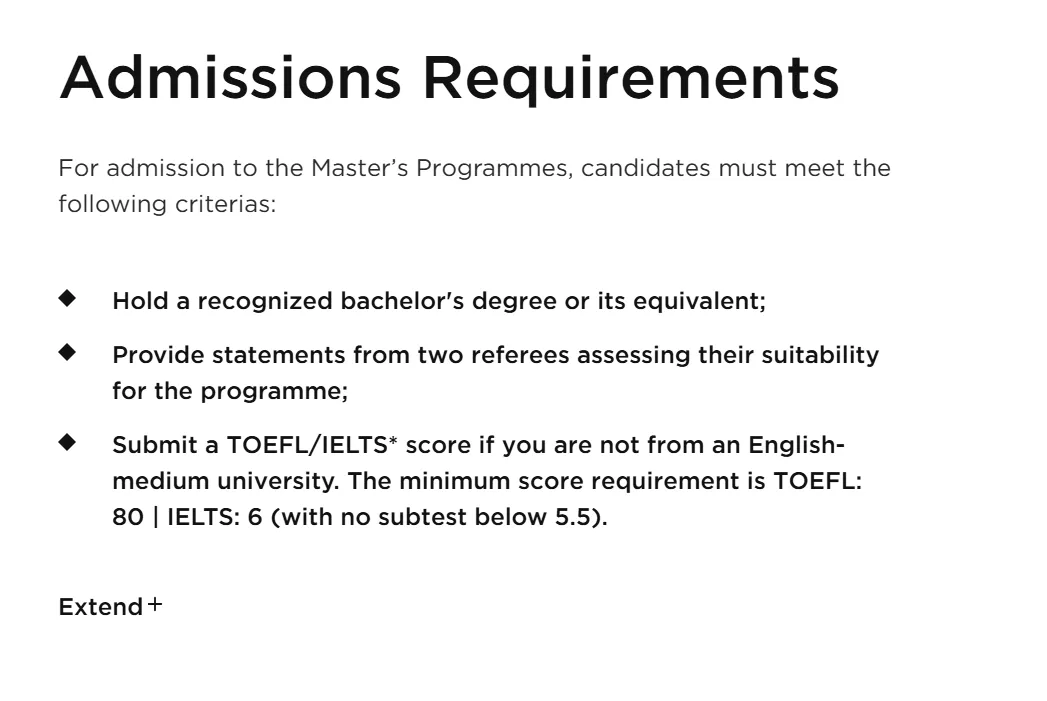Screen dimensions: 1047x701
Task: Click the 'for the programme;' line
Action: click(230, 391)
